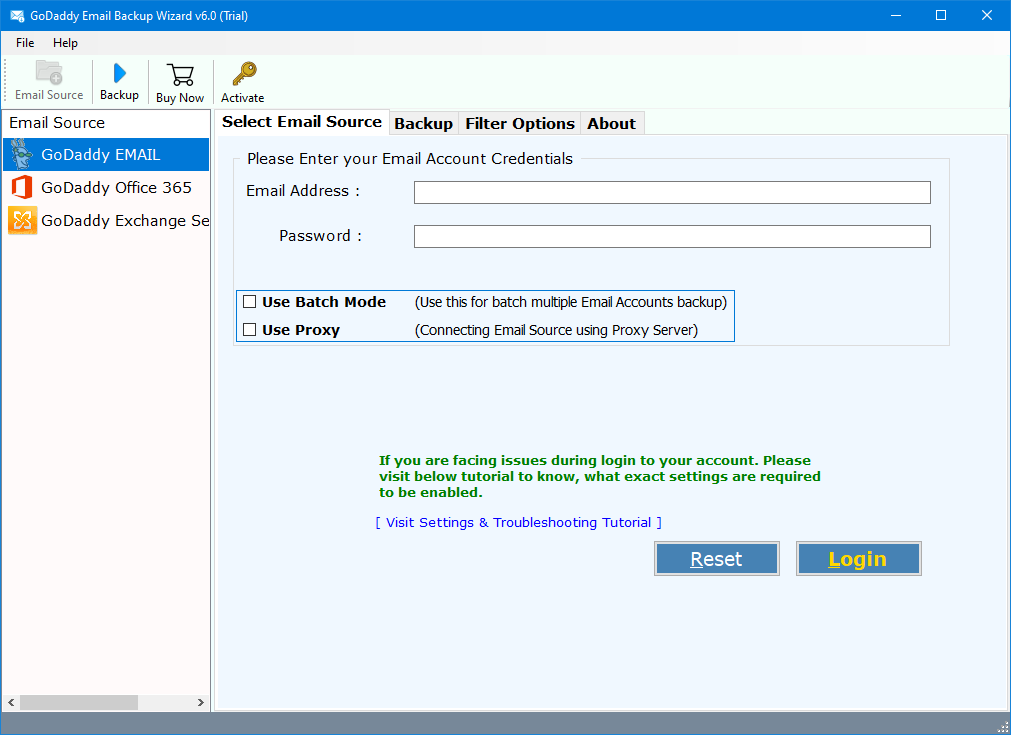Image resolution: width=1011 pixels, height=735 pixels.
Task: Open the Help menu
Action: pyautogui.click(x=65, y=43)
